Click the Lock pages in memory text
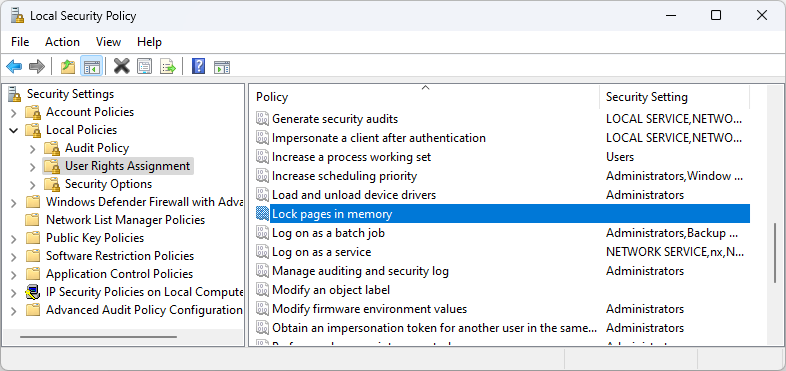 [332, 214]
